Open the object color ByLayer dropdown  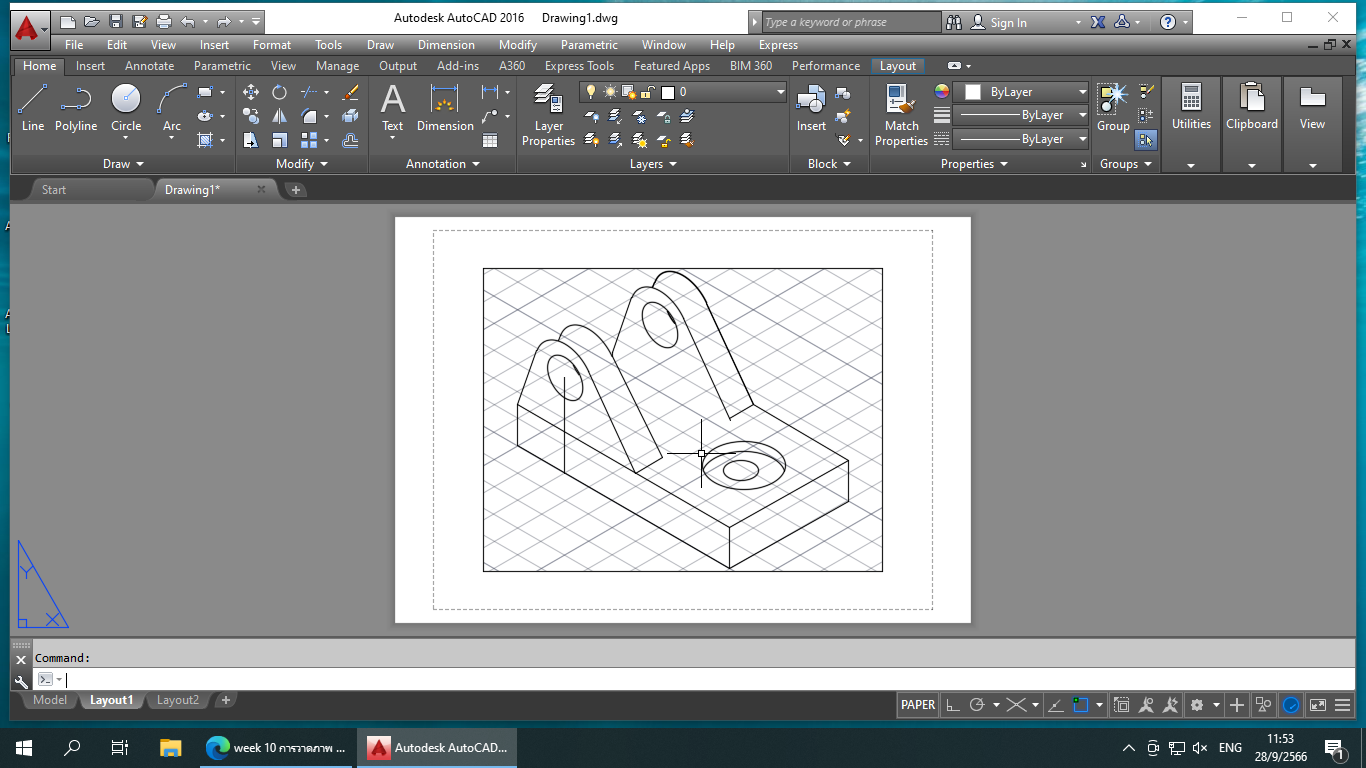pyautogui.click(x=1021, y=92)
